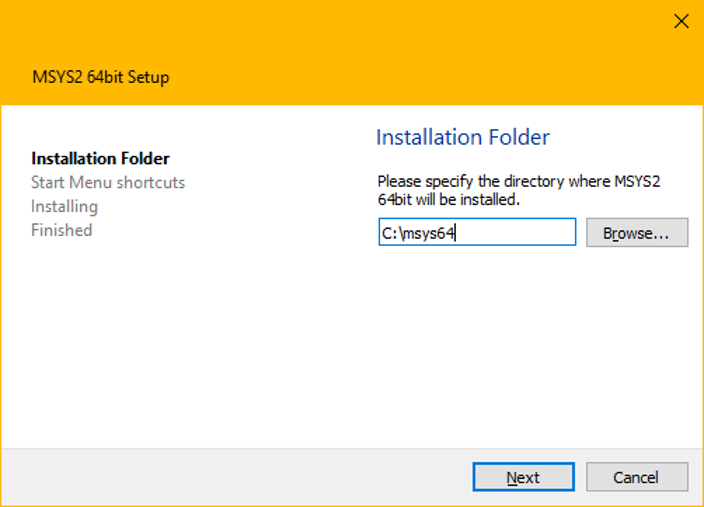Click the Finished step label
The height and width of the screenshot is (507, 704).
[62, 230]
